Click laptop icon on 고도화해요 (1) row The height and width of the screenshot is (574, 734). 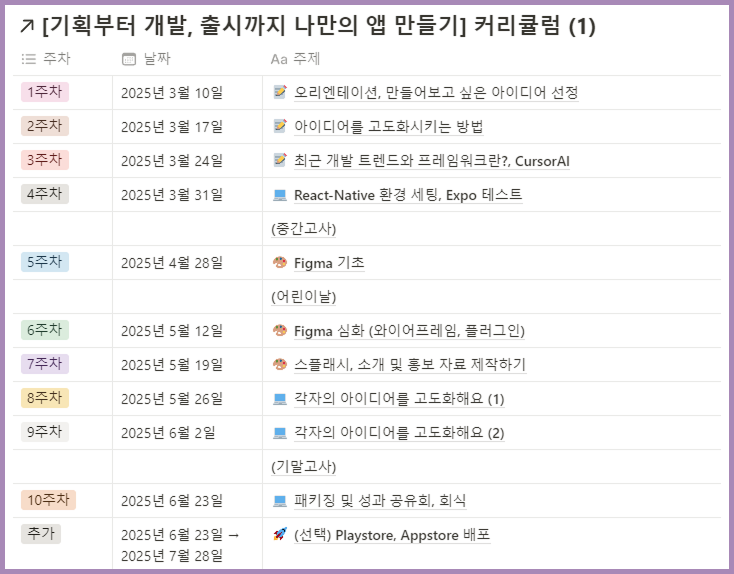pos(280,399)
